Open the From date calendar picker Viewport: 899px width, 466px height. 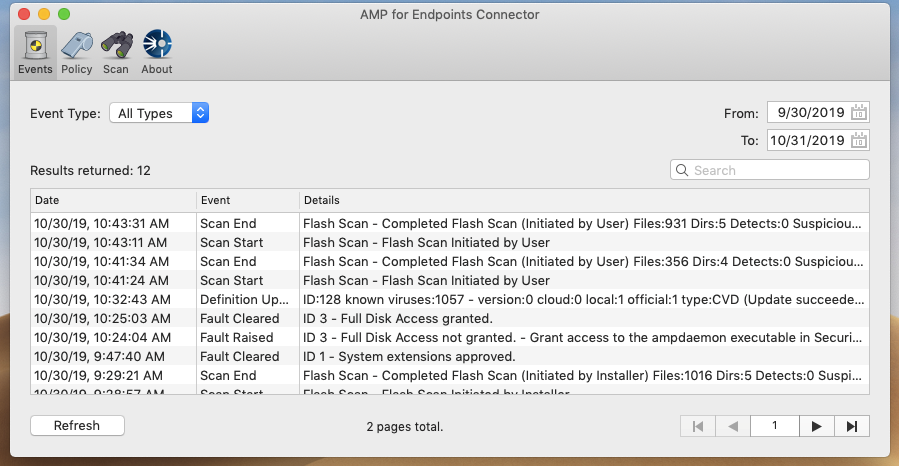pyautogui.click(x=859, y=112)
